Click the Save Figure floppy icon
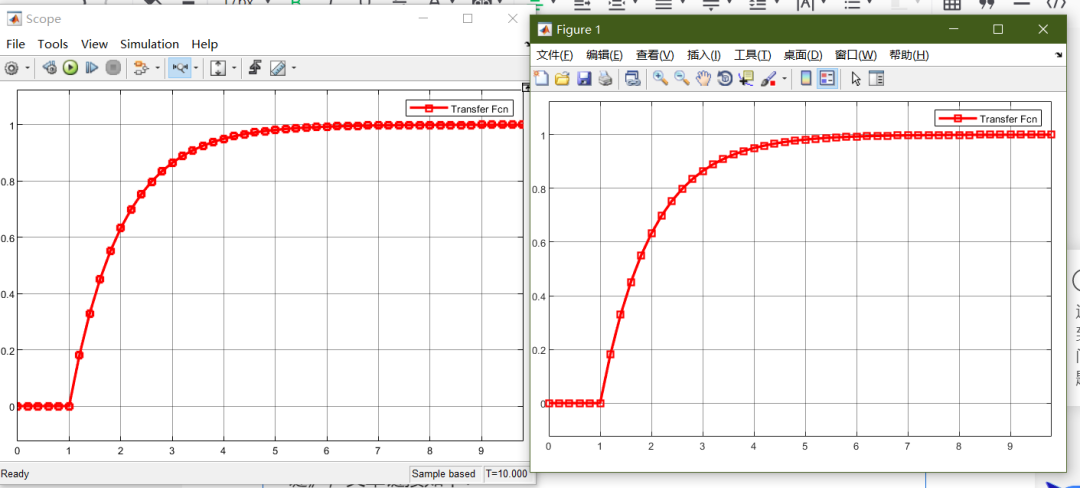1080x488 pixels. click(x=584, y=78)
